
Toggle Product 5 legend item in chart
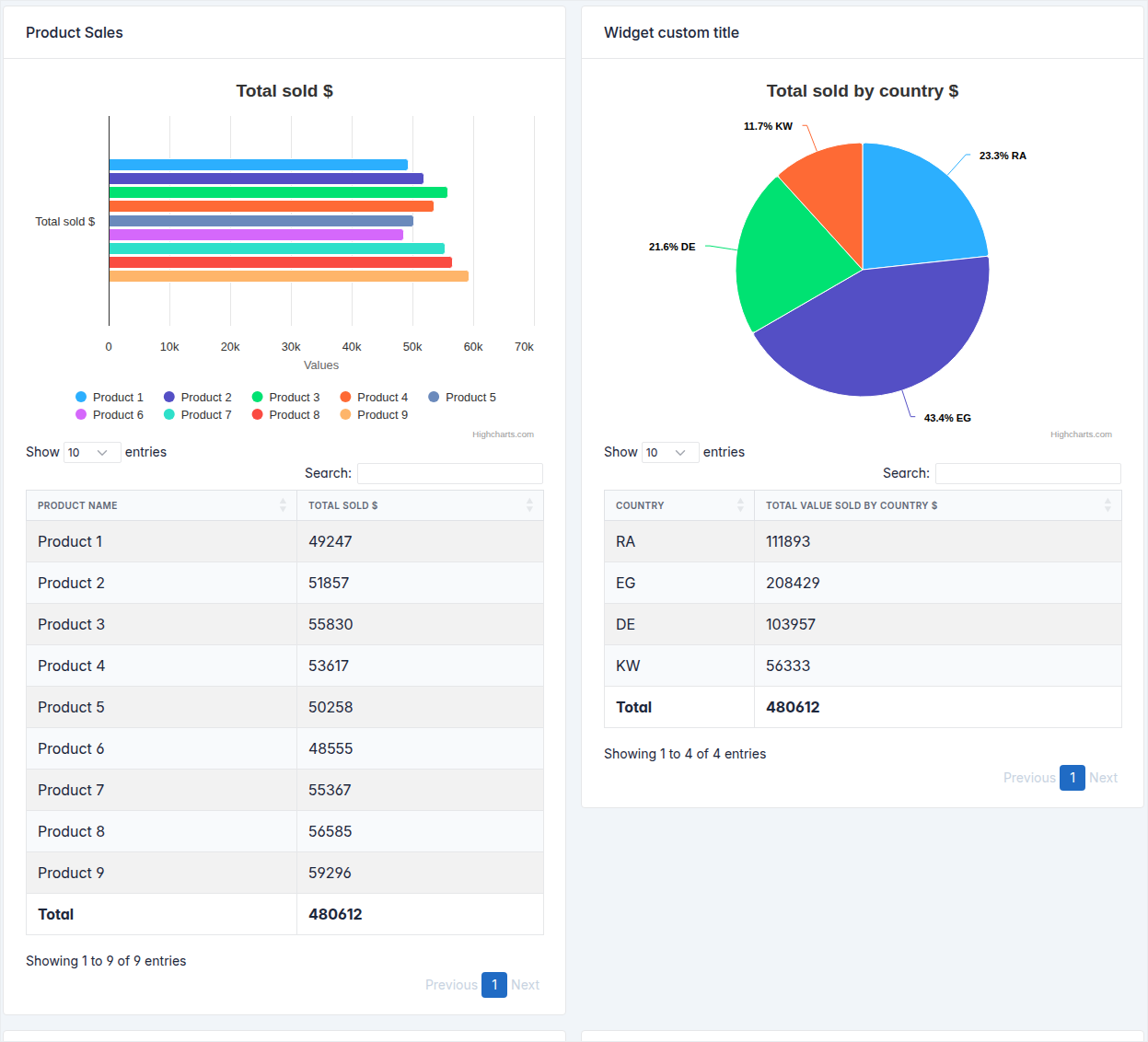click(462, 398)
